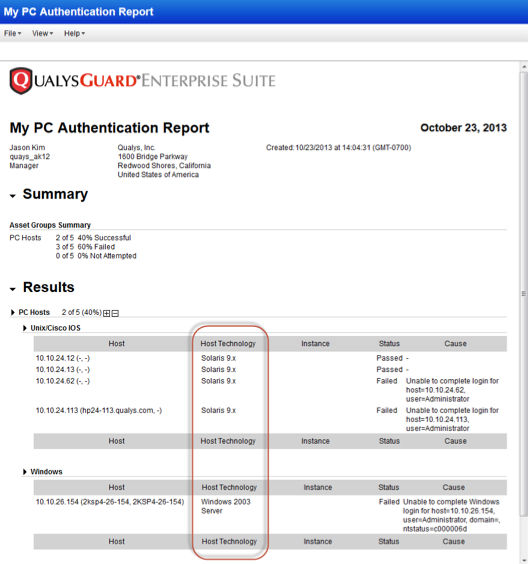
Task: Collapse the Results section arrow
Action: click(x=13, y=289)
